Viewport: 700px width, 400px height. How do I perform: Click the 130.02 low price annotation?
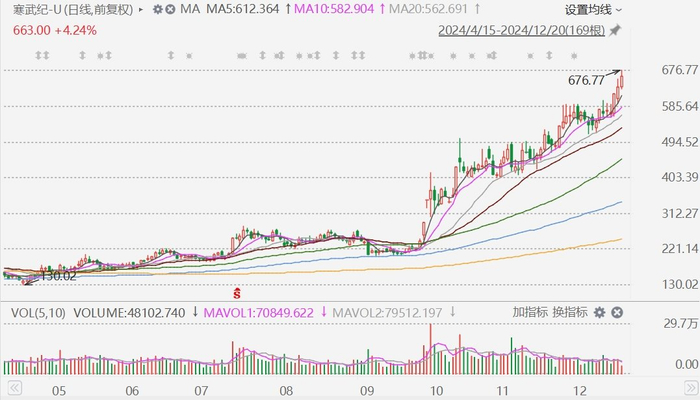coord(58,276)
